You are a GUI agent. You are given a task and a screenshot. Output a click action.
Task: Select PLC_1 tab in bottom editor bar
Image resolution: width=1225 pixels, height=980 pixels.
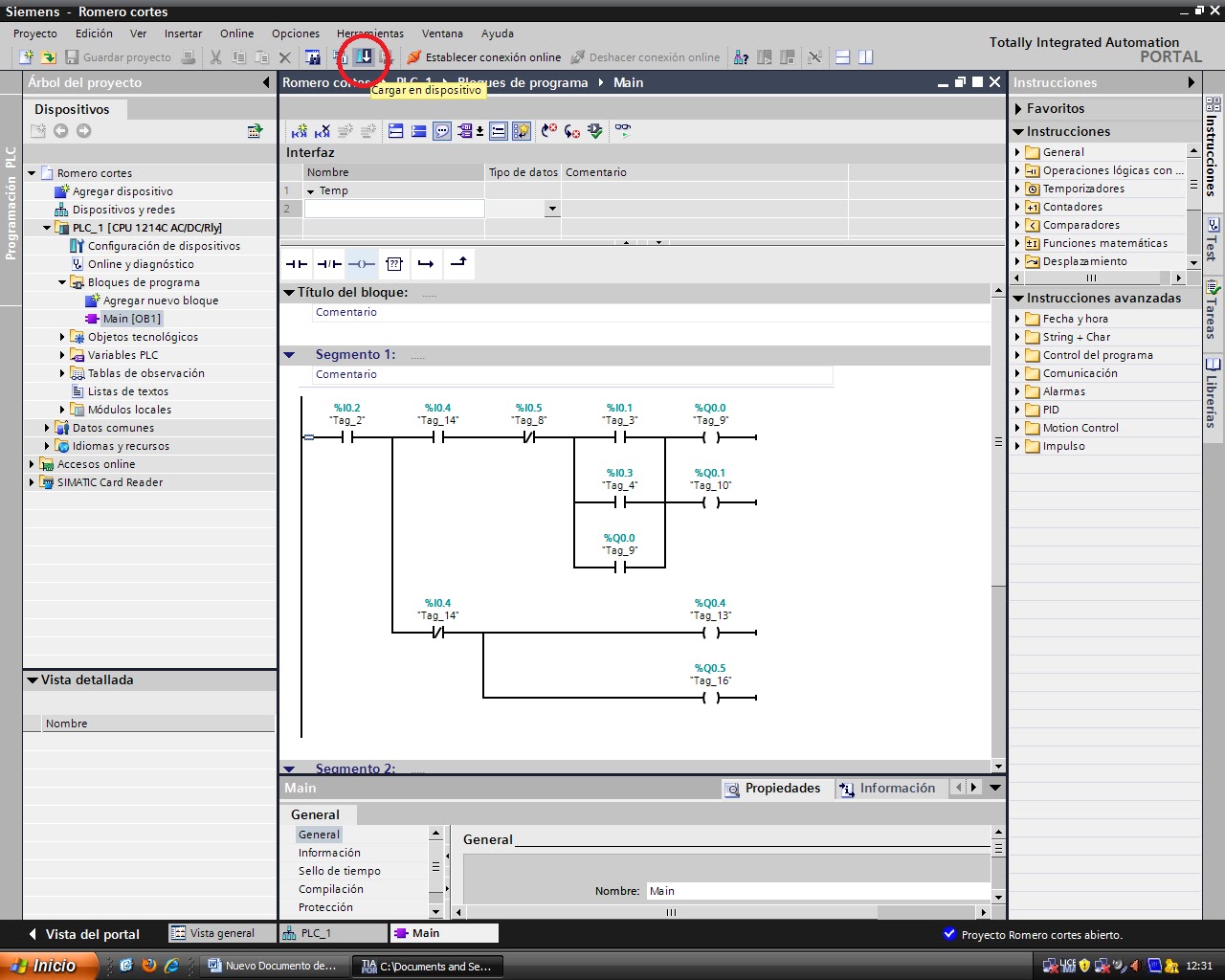pos(333,933)
